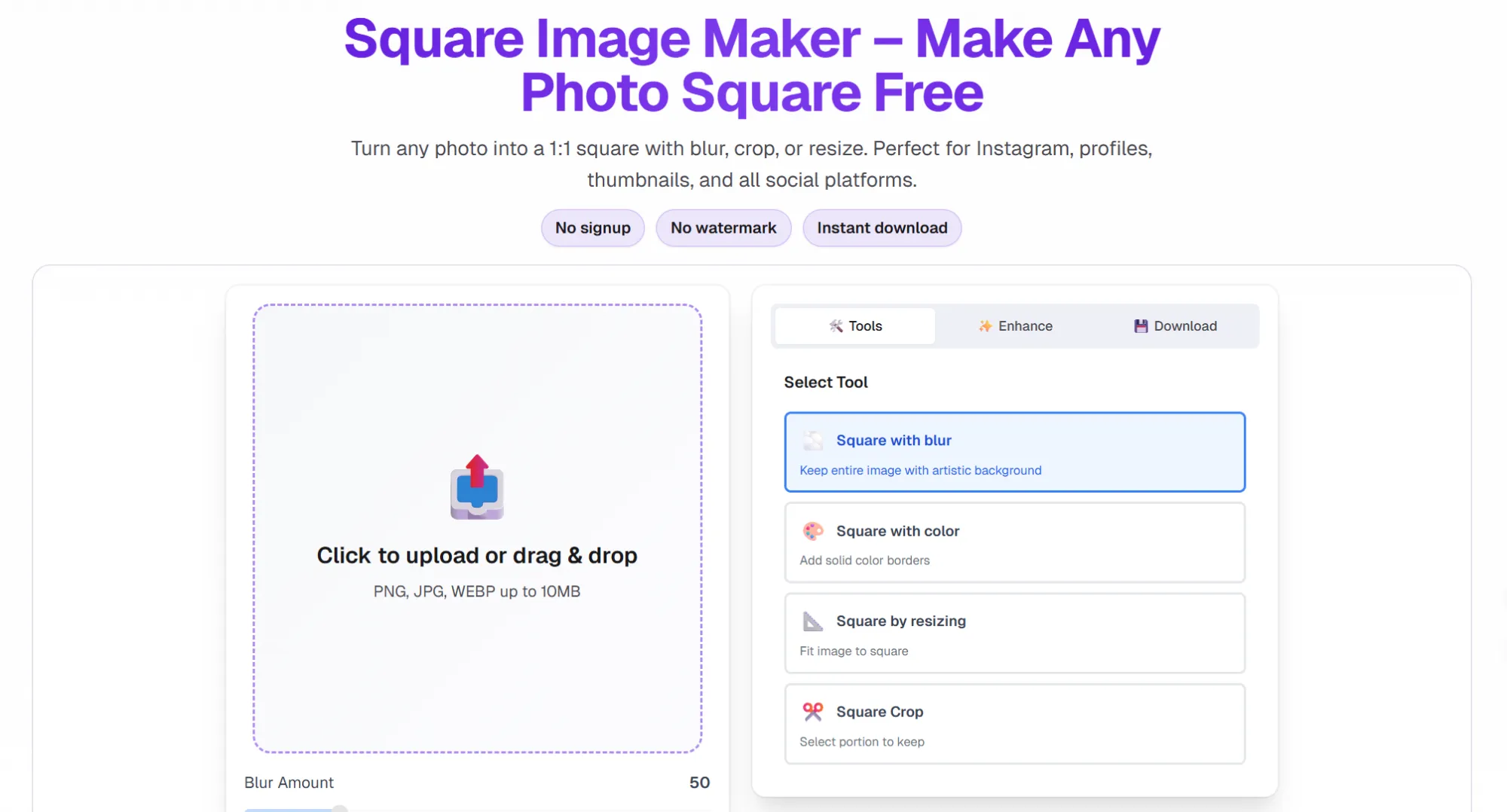
Task: Choose the Square Crop tool
Action: pyautogui.click(x=1015, y=724)
